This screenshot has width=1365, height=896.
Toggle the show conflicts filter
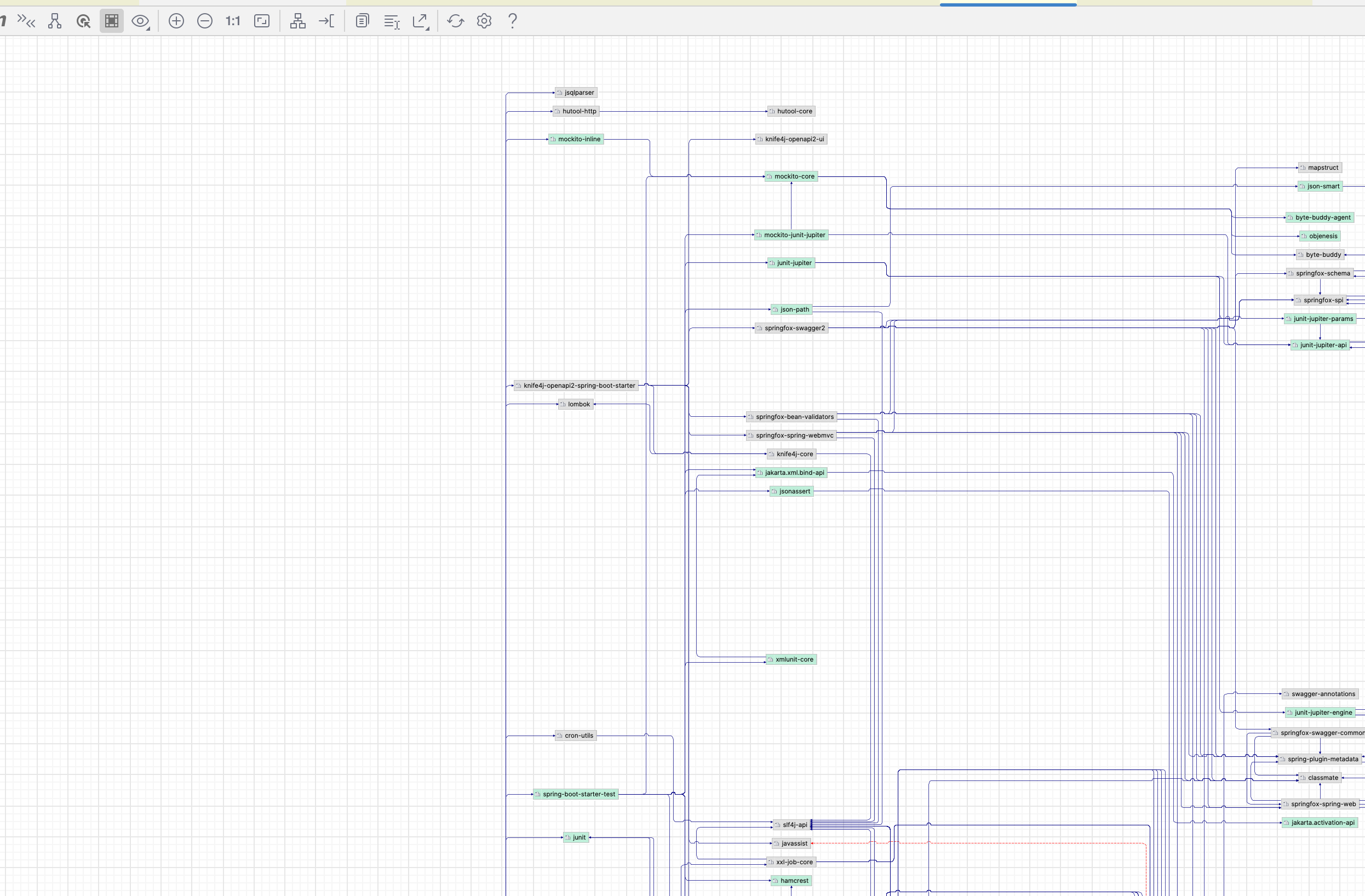click(x=26, y=21)
